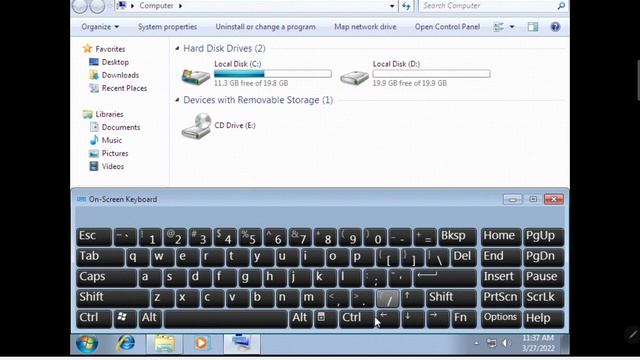This screenshot has height=360, width=640.
Task: Toggle the right Shift key
Action: click(x=451, y=298)
